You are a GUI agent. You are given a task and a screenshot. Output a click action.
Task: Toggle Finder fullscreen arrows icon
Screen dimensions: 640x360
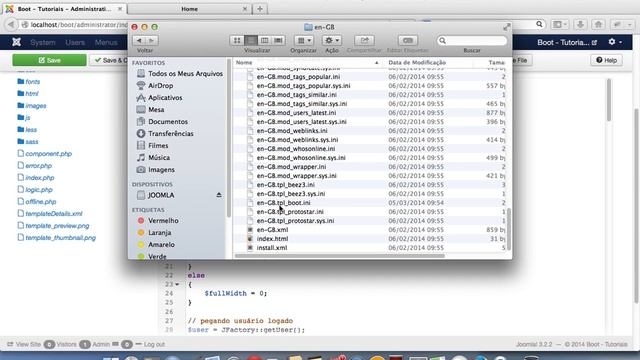tap(507, 27)
